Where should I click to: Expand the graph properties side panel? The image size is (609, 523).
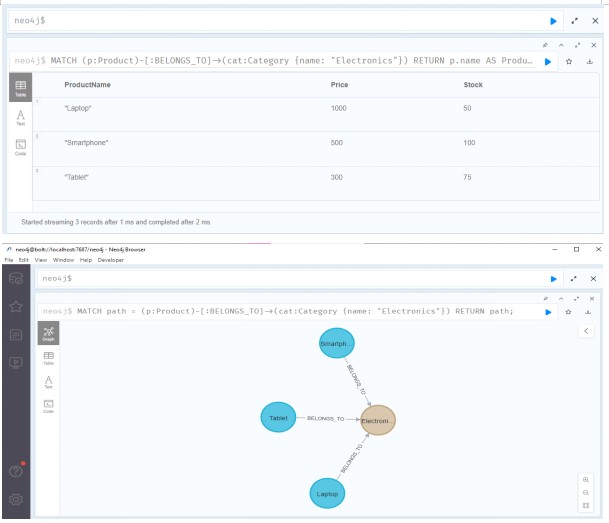pyautogui.click(x=585, y=331)
